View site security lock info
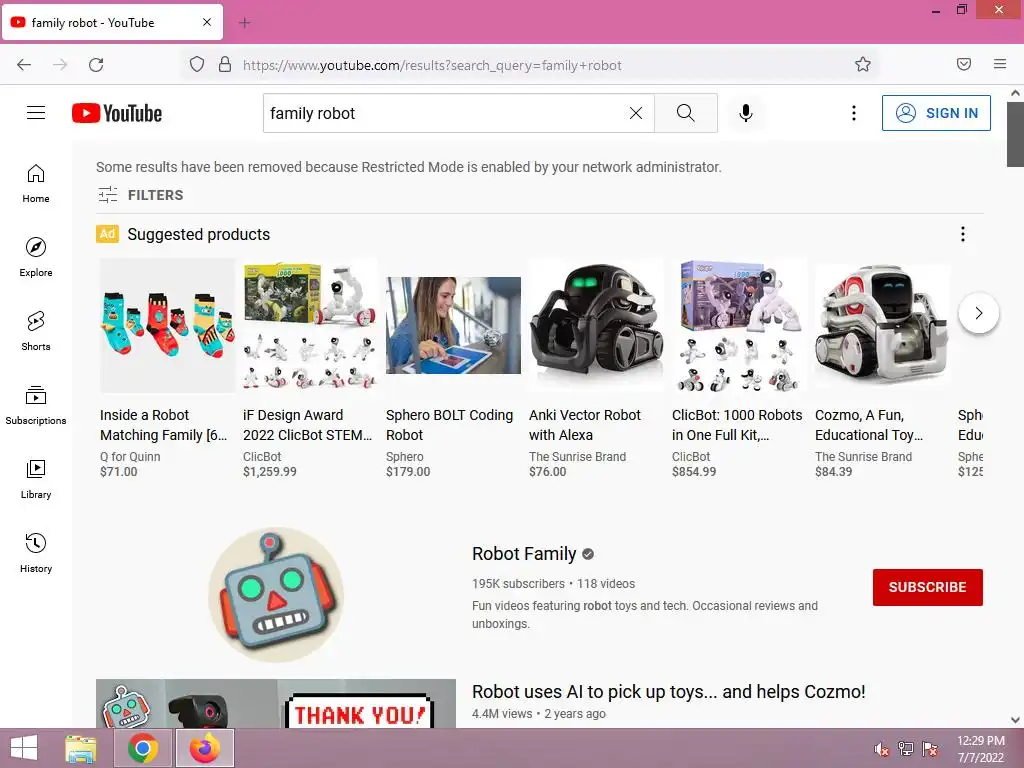The width and height of the screenshot is (1024, 768). point(225,64)
